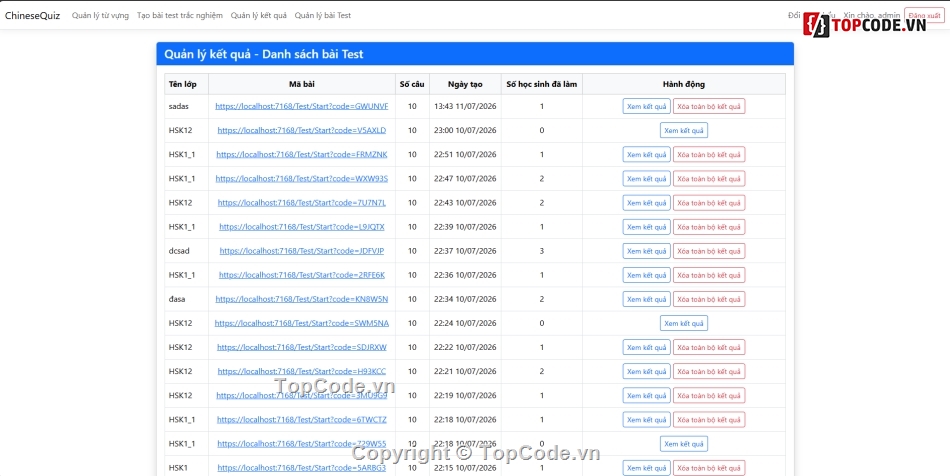Open the ChineseQuiz home brand link
This screenshot has width=950, height=476.
point(33,15)
